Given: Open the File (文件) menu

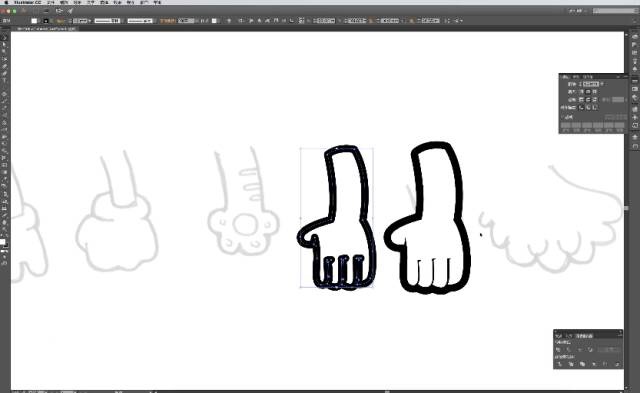Looking at the screenshot, I should click(51, 2).
